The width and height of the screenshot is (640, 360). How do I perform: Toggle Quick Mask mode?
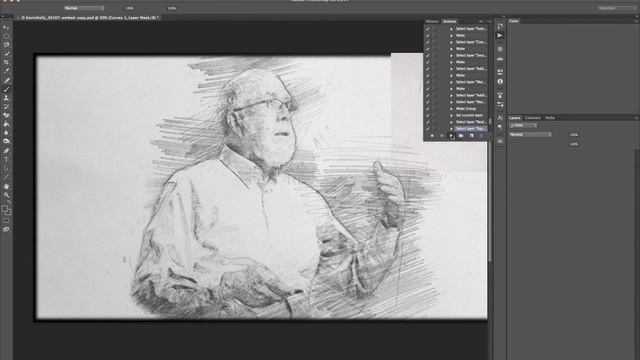[6, 221]
